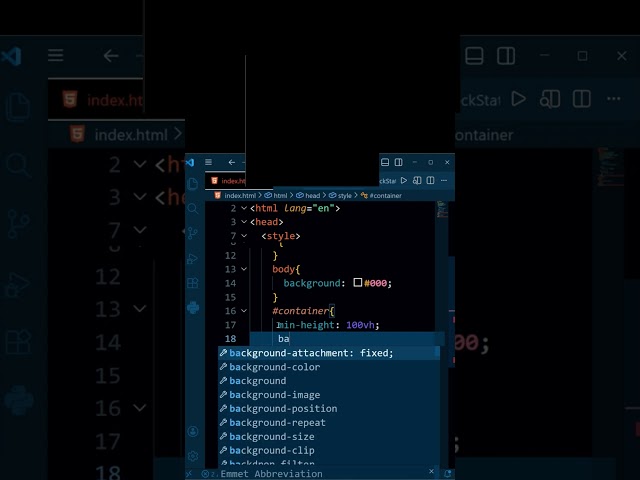Choose the background-attachment: fixed; suggestion
This screenshot has height=480, width=640.
(329, 353)
